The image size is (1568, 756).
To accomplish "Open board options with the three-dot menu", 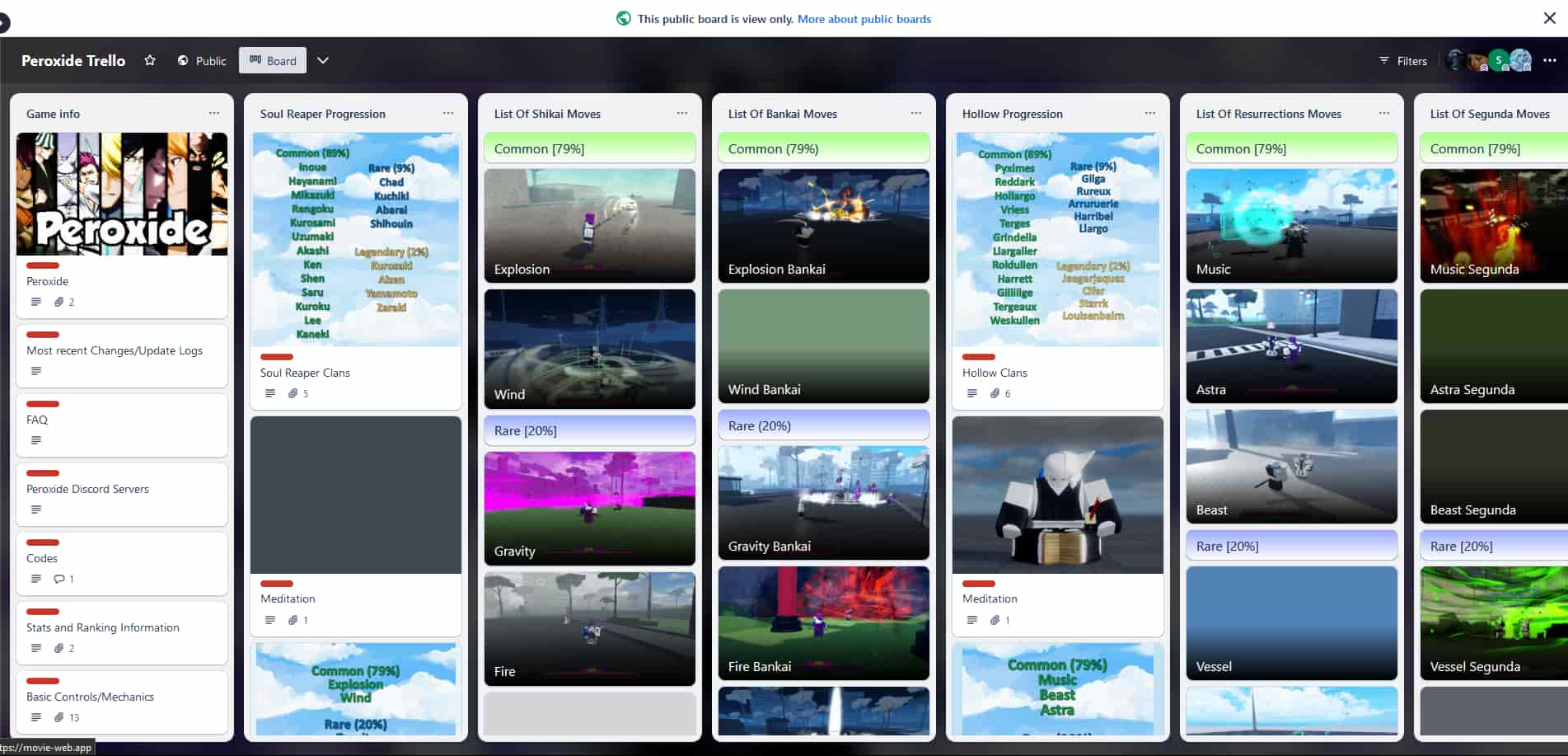I will (x=1550, y=60).
